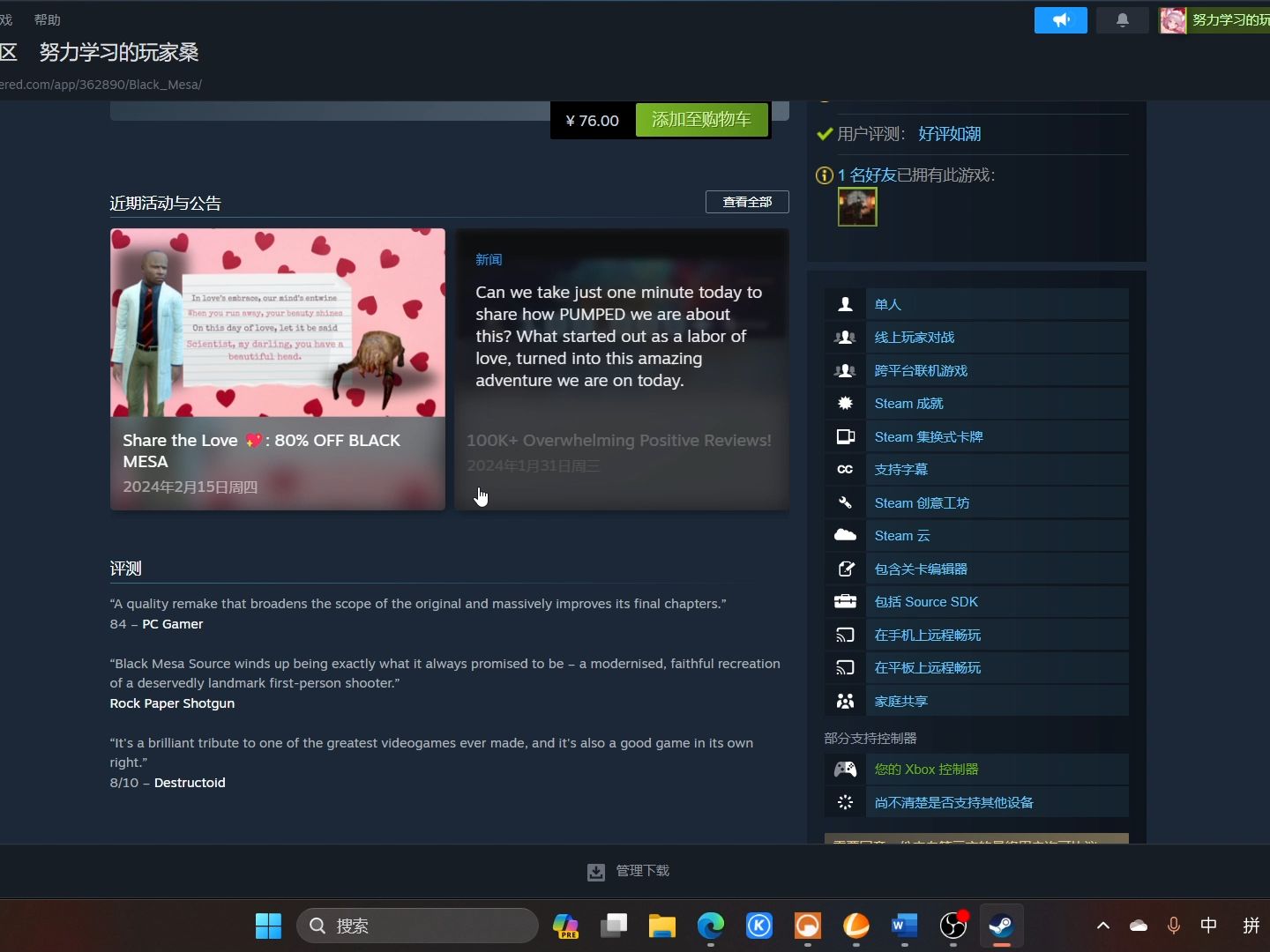Click the 管理下载 download icon
The height and width of the screenshot is (952, 1270).
click(596, 872)
